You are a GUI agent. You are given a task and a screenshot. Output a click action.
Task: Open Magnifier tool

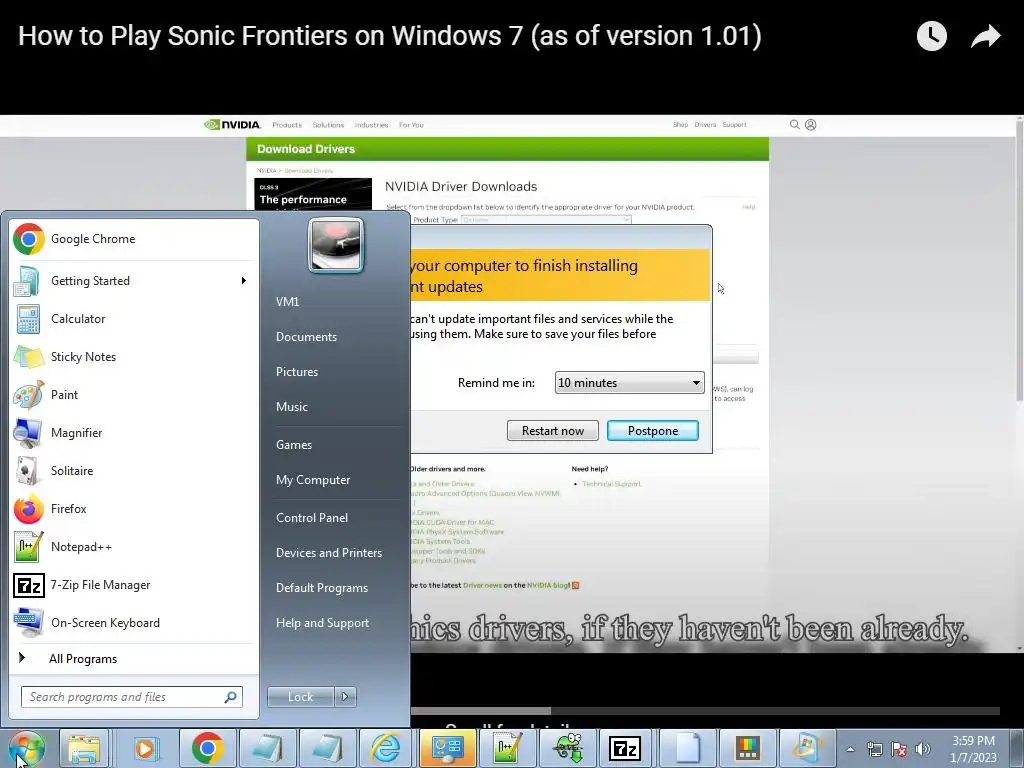[134, 432]
